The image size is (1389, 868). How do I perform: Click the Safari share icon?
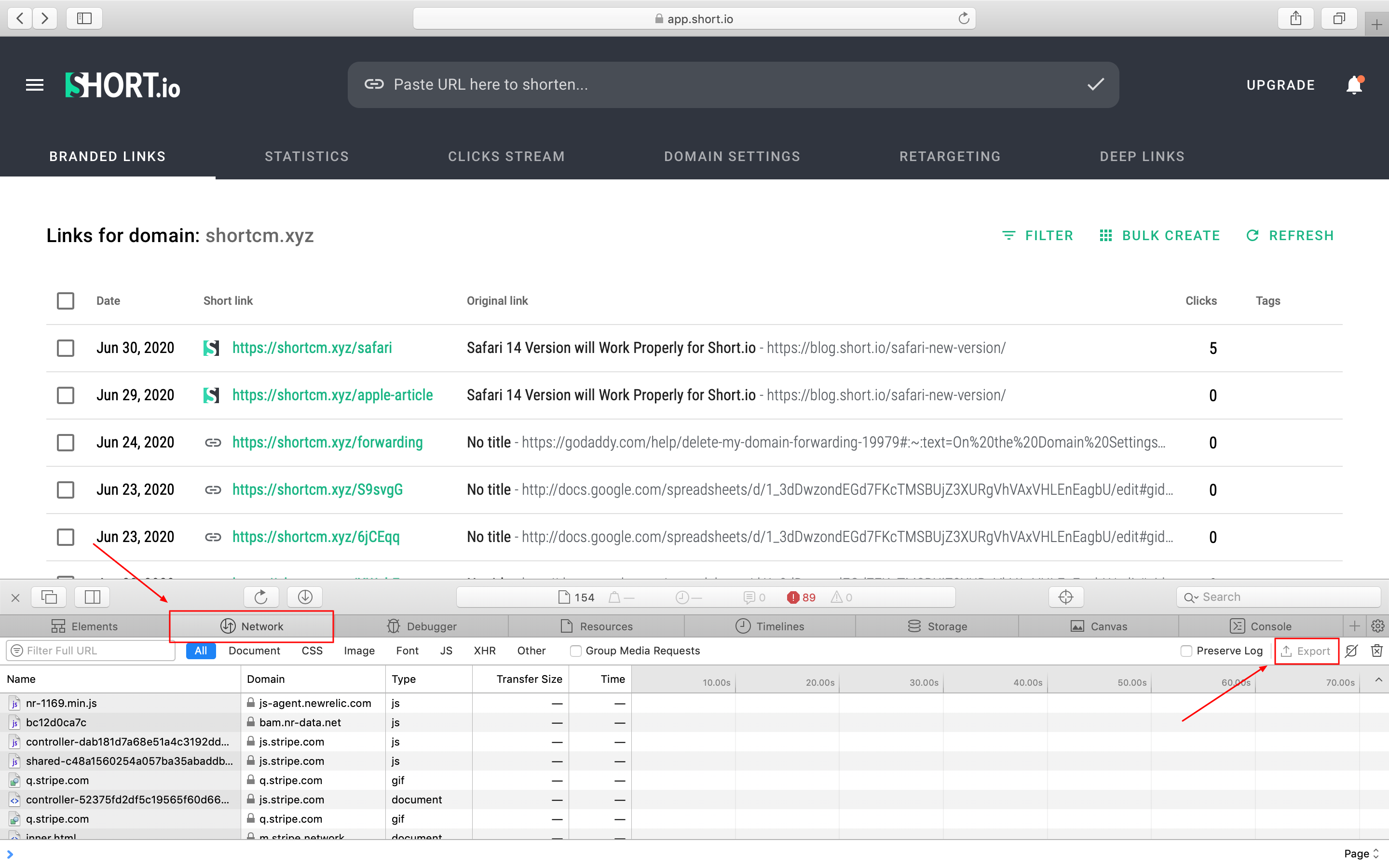click(x=1296, y=18)
